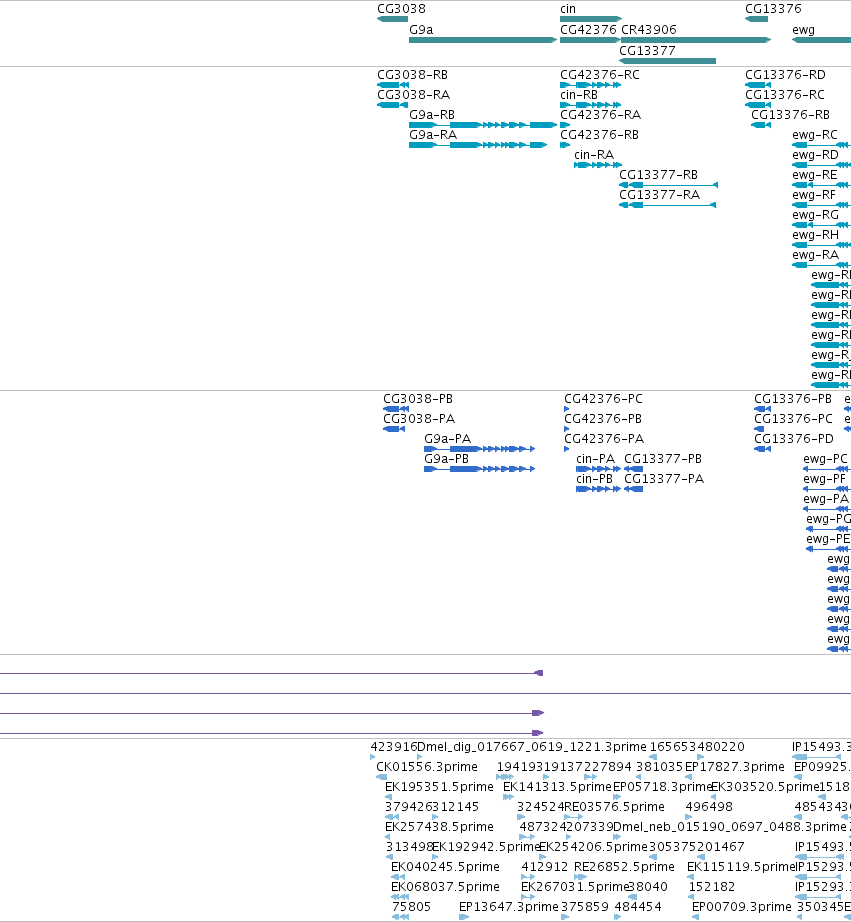Screen dimensions: 851x922
Task: Select the ewg-RG transcript label
Action: [x=815, y=215]
